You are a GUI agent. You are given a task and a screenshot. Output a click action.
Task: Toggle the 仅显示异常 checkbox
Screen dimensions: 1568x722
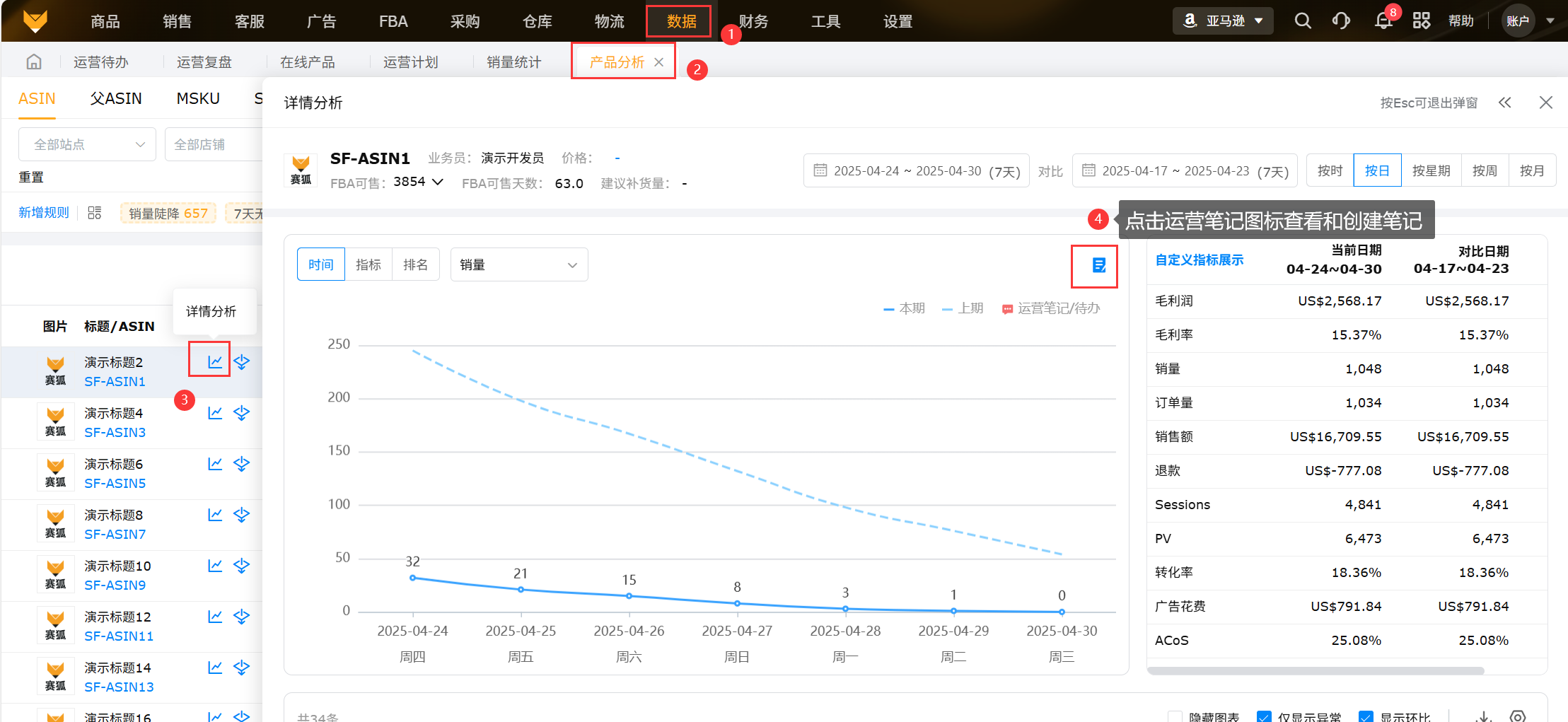(1264, 717)
